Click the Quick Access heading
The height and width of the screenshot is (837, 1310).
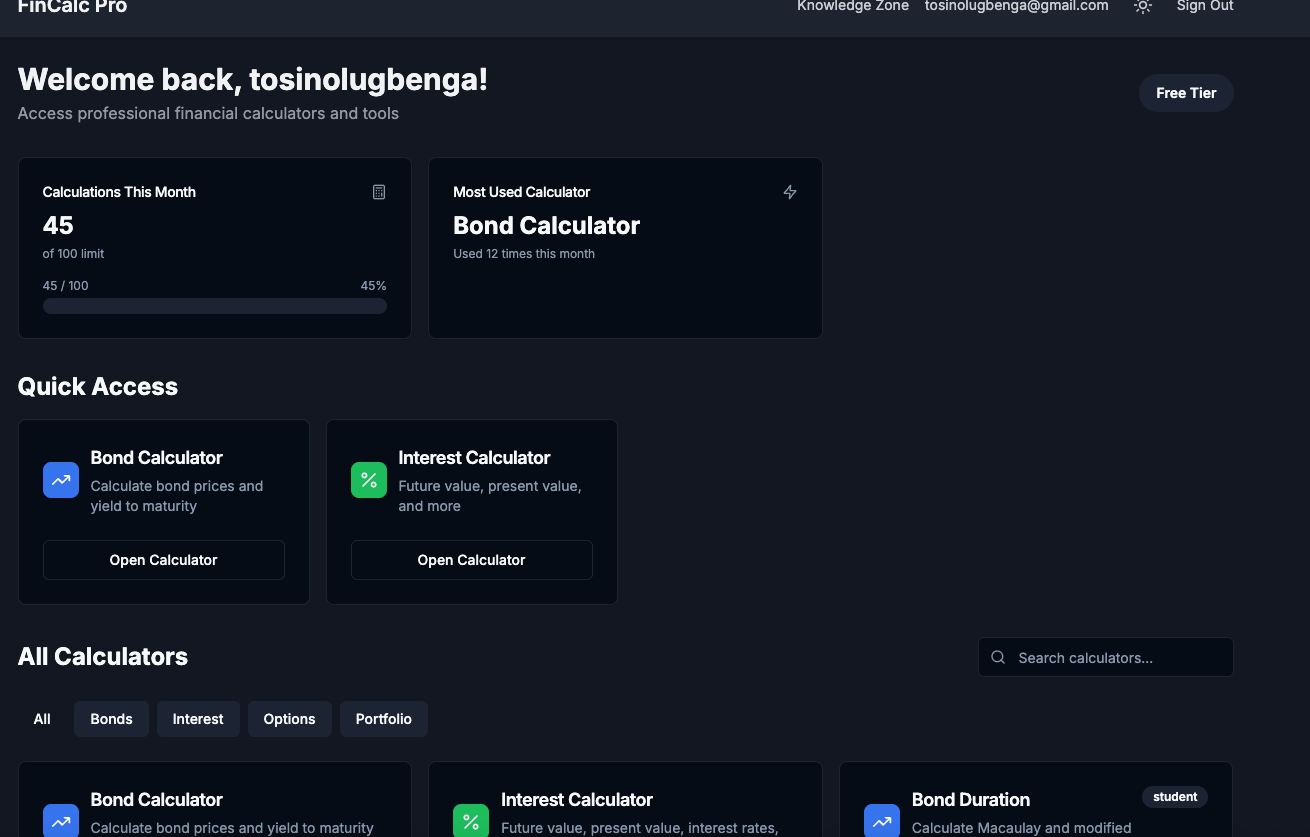pos(98,387)
